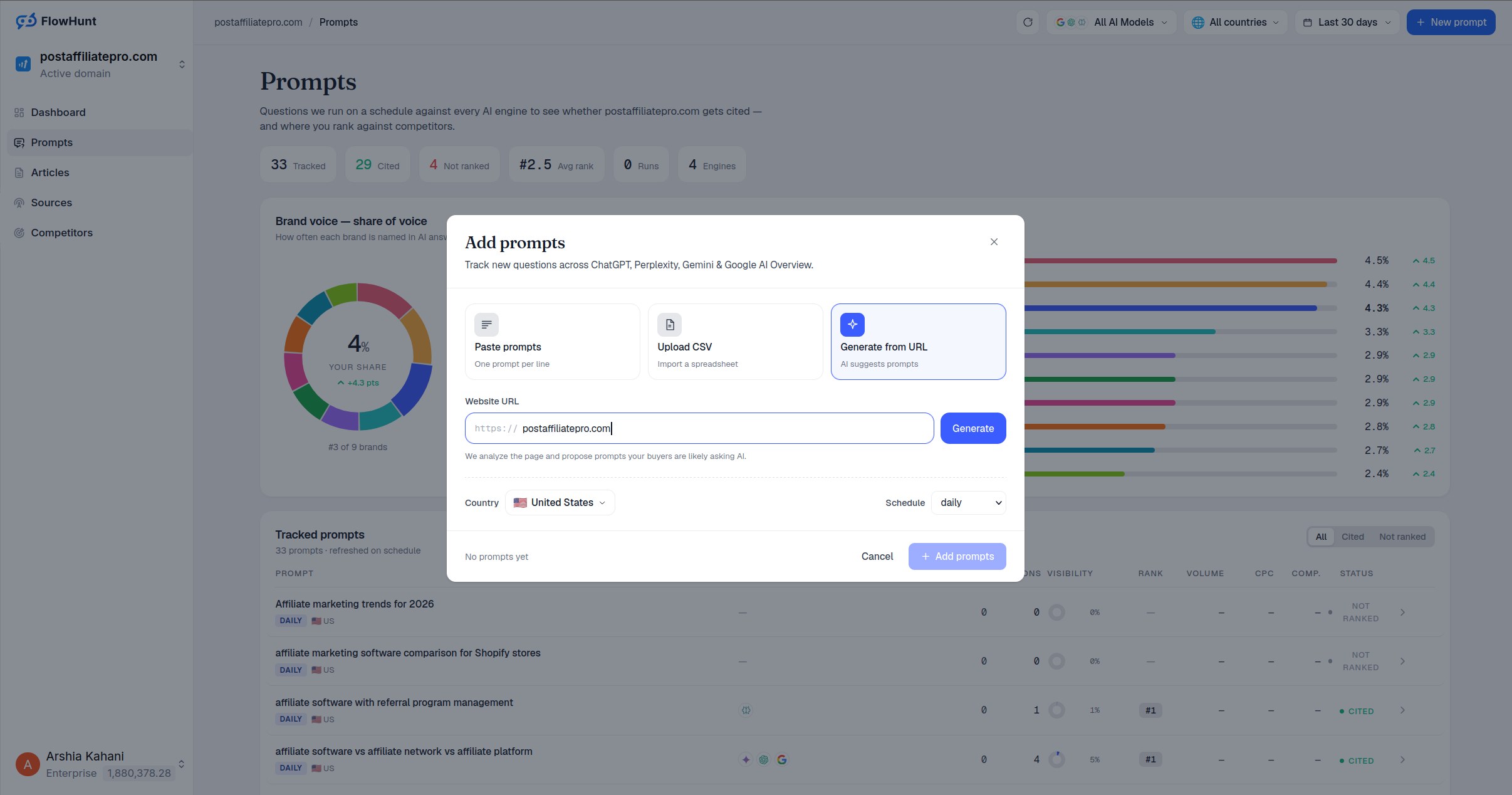Click the Competitors sidebar icon
Image resolution: width=1512 pixels, height=795 pixels.
click(x=19, y=233)
